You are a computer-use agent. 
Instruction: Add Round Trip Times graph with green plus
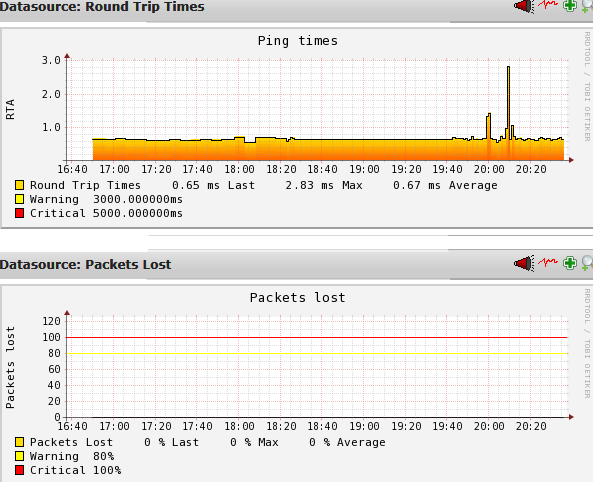[570, 5]
